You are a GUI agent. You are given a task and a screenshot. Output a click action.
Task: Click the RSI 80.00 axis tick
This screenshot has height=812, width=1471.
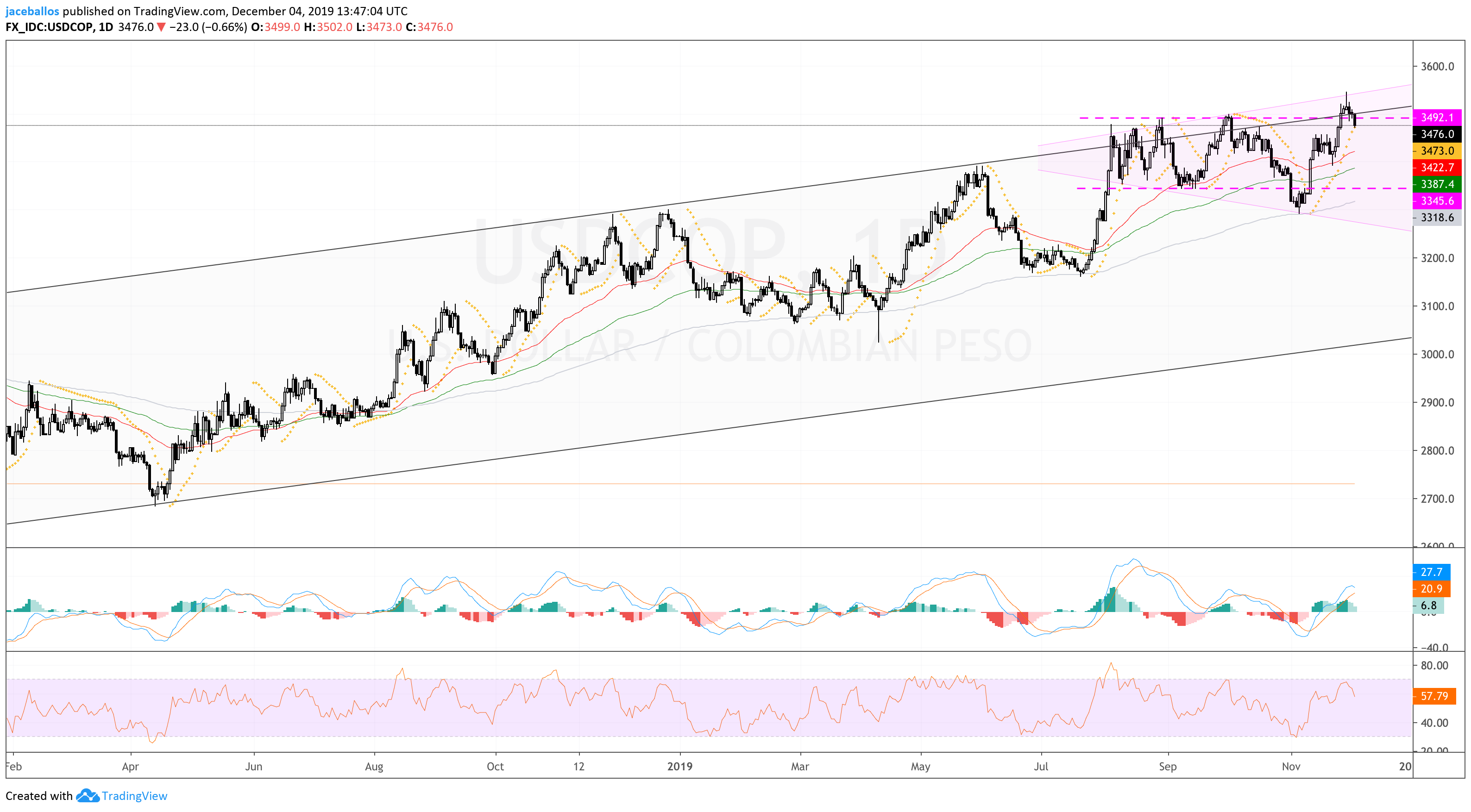point(1434,665)
